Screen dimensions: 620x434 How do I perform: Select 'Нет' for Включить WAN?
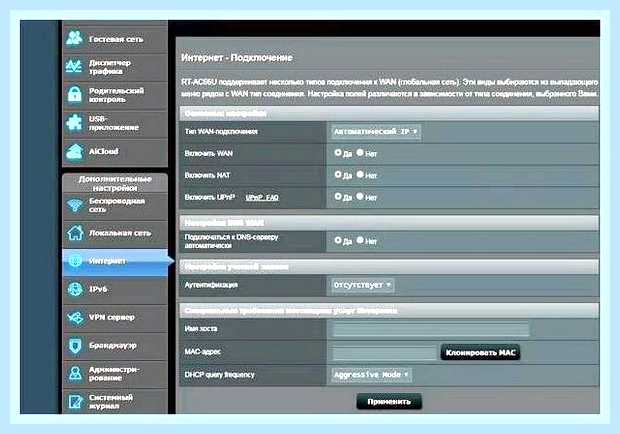(x=360, y=152)
